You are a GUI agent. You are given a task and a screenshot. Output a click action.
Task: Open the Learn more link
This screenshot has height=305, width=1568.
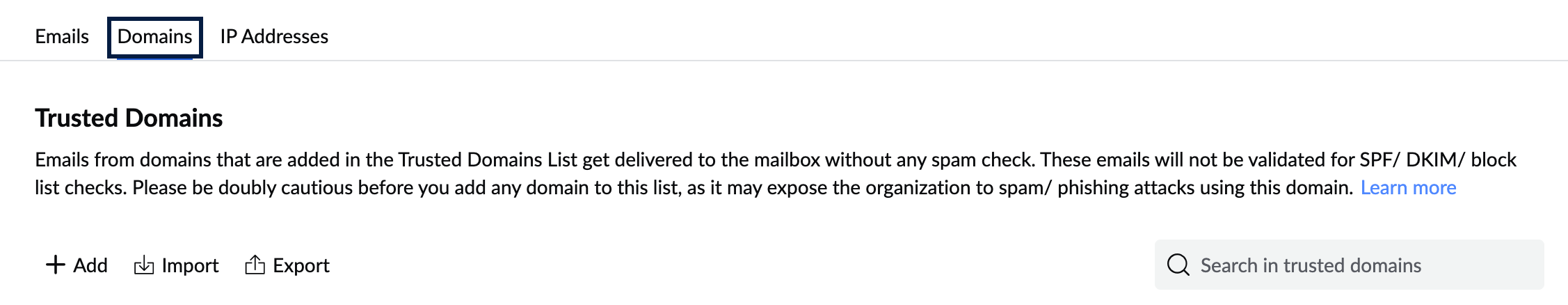[1408, 187]
